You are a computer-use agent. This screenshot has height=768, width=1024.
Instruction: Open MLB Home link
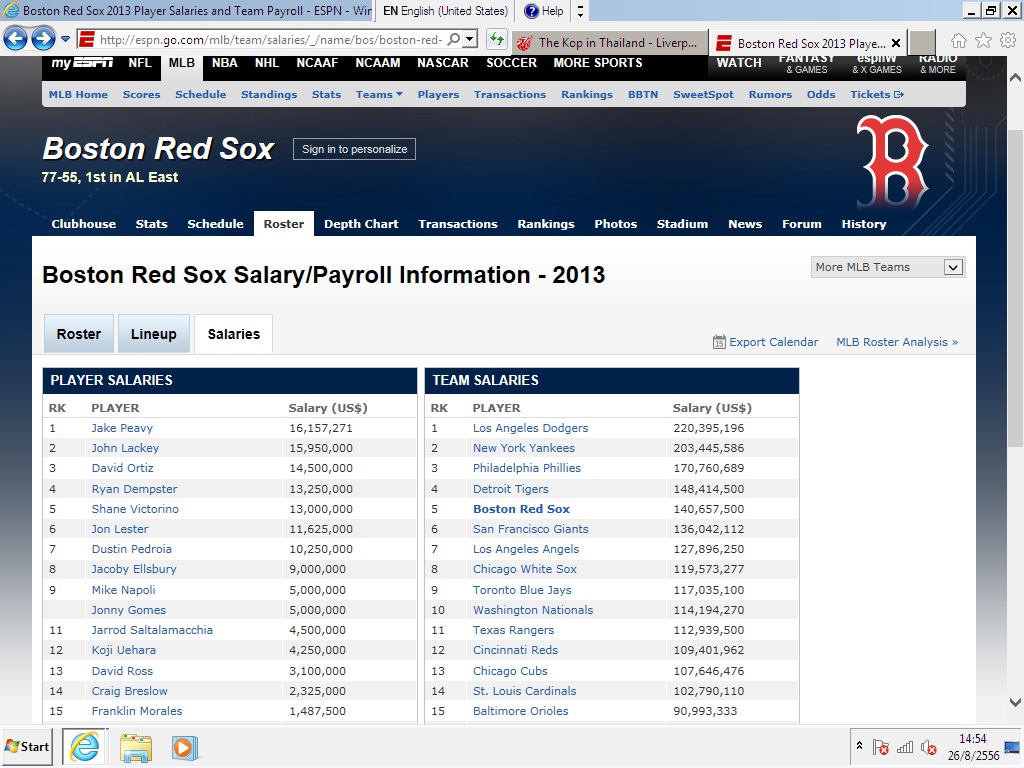point(78,95)
